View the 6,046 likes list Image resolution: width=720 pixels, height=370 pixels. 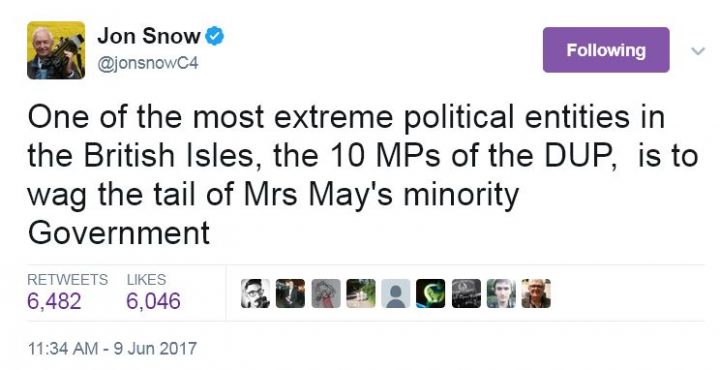(x=153, y=301)
